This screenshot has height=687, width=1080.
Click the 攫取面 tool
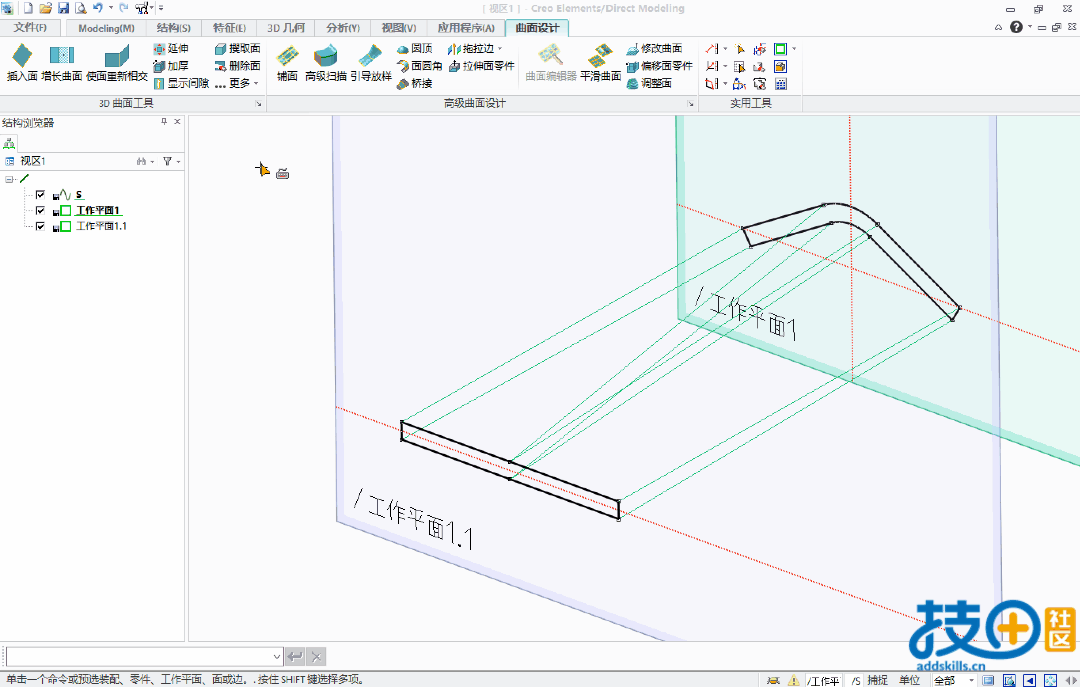coord(238,48)
